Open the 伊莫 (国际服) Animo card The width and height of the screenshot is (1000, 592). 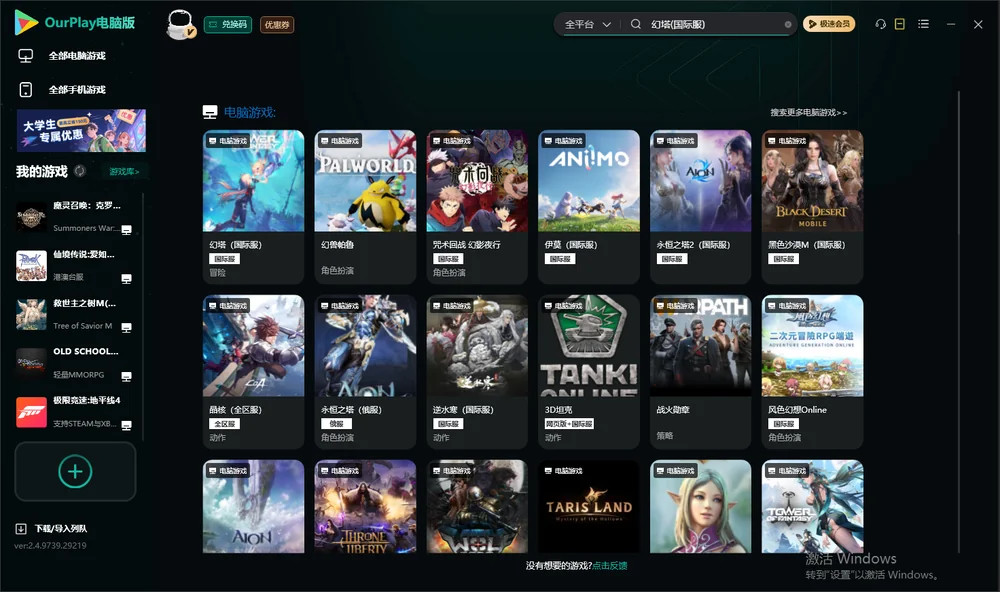(589, 207)
